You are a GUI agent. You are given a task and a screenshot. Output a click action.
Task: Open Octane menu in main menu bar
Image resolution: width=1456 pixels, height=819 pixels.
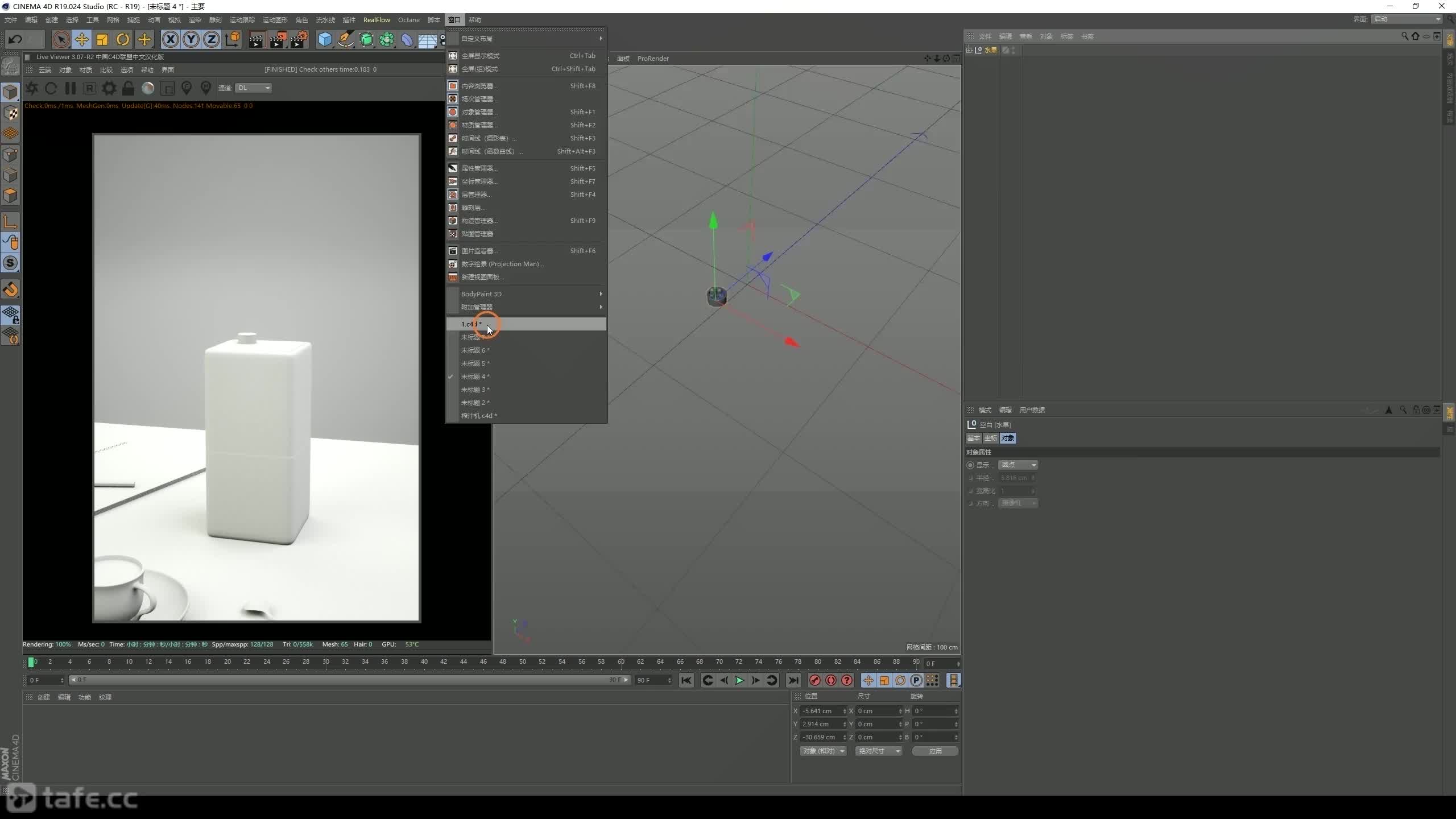pos(409,20)
